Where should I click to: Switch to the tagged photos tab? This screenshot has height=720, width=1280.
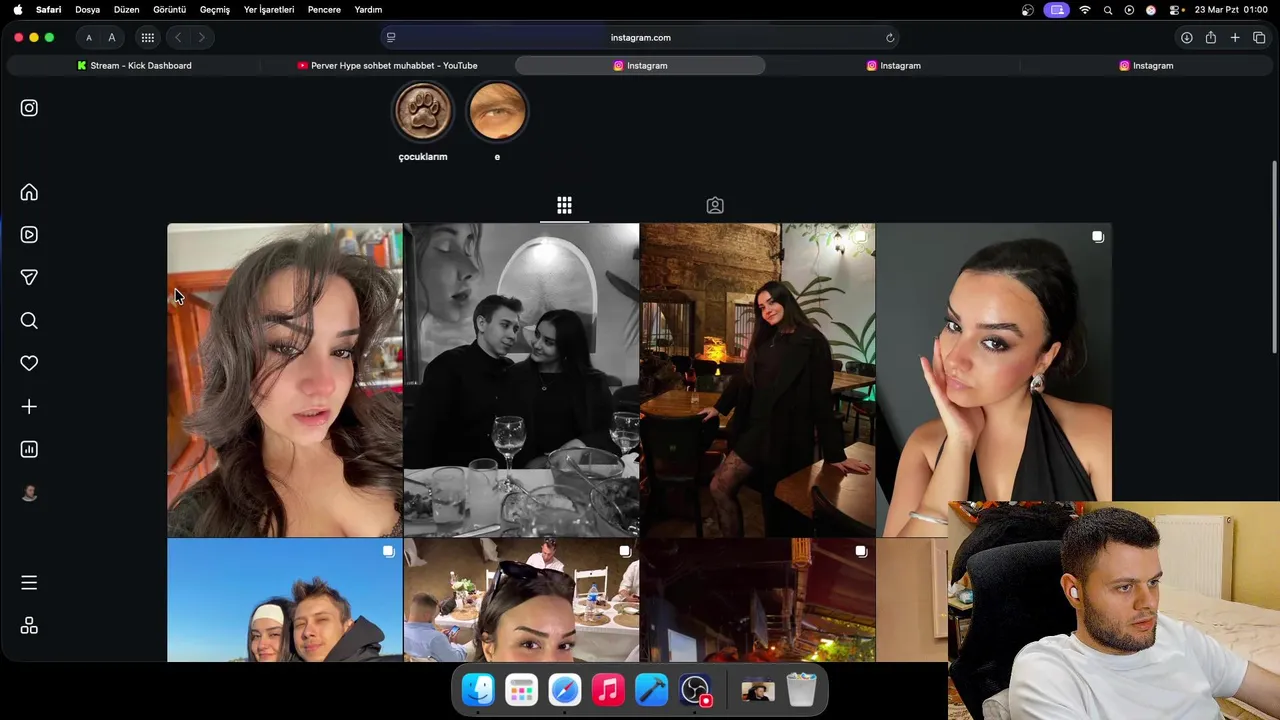pyautogui.click(x=715, y=205)
